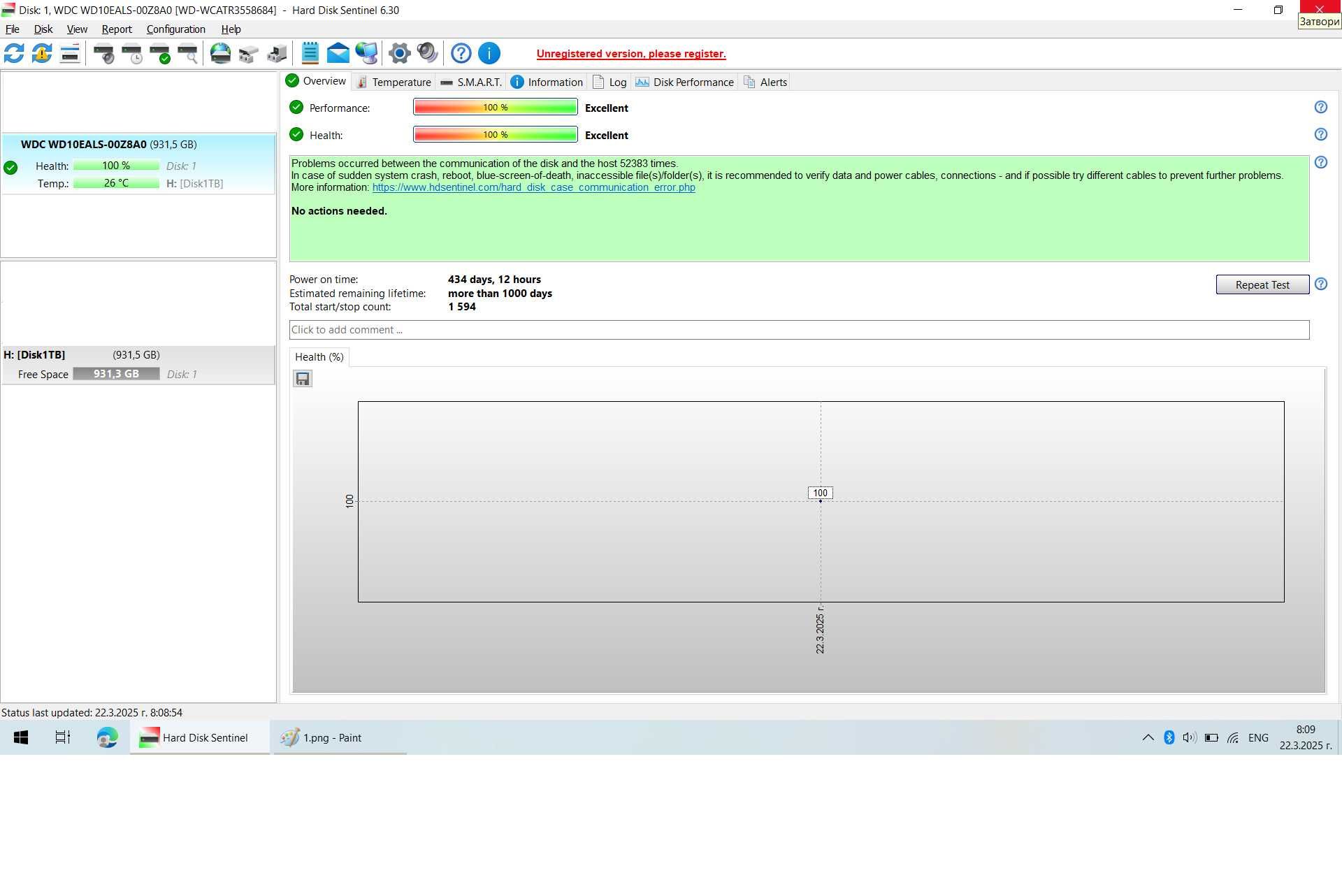Switch to 1.png - Paint taskbar window
Viewport: 1342px width, 896px height.
pyautogui.click(x=339, y=737)
